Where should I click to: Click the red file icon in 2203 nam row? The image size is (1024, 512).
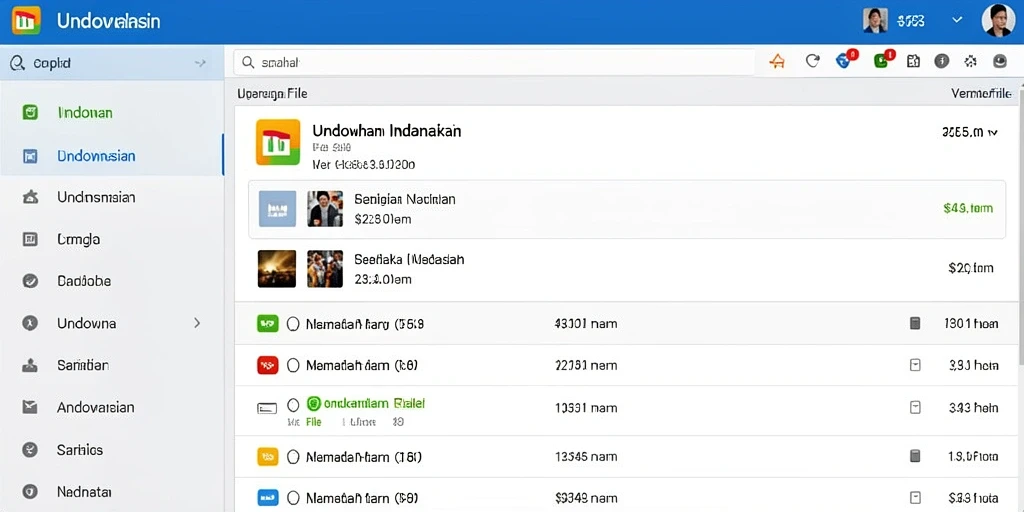coord(268,366)
